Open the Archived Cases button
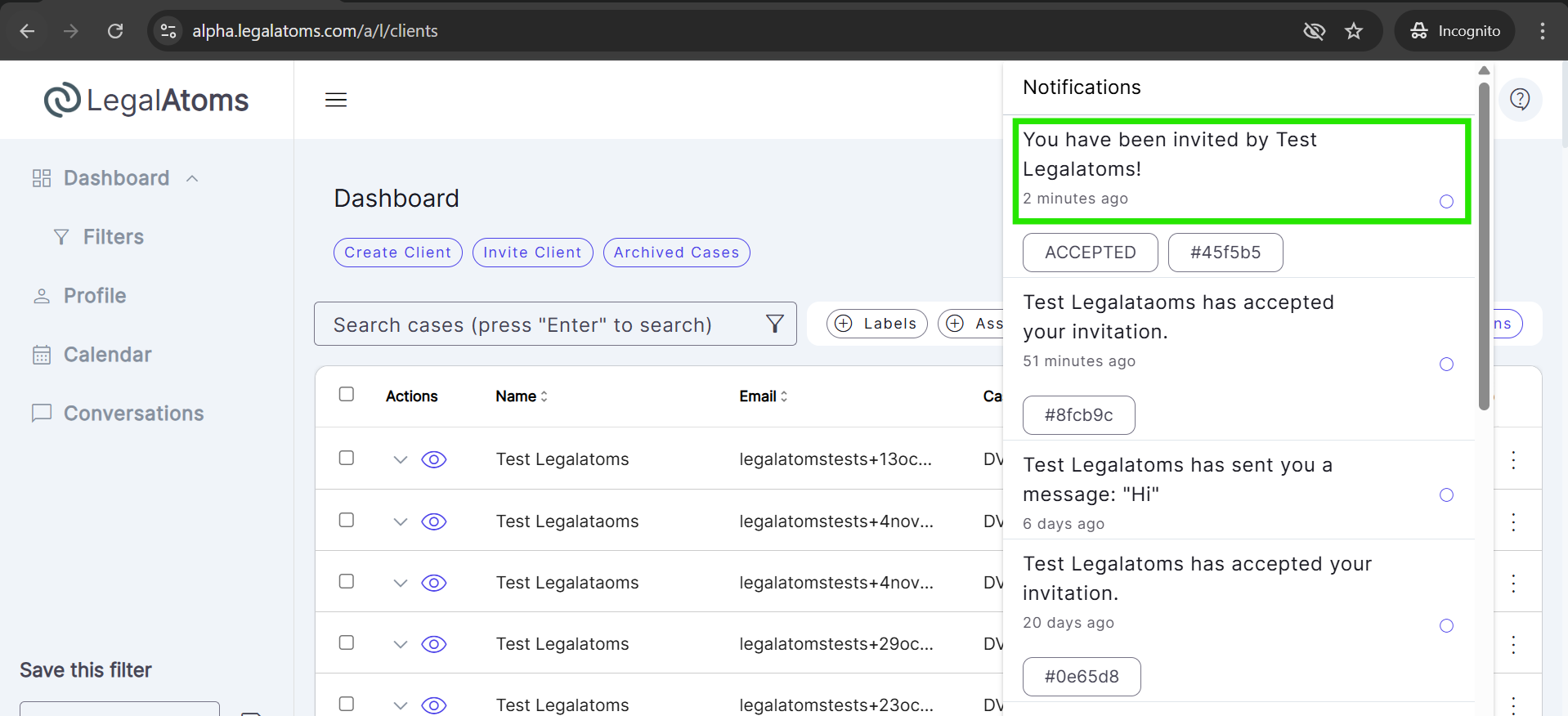 [676, 253]
